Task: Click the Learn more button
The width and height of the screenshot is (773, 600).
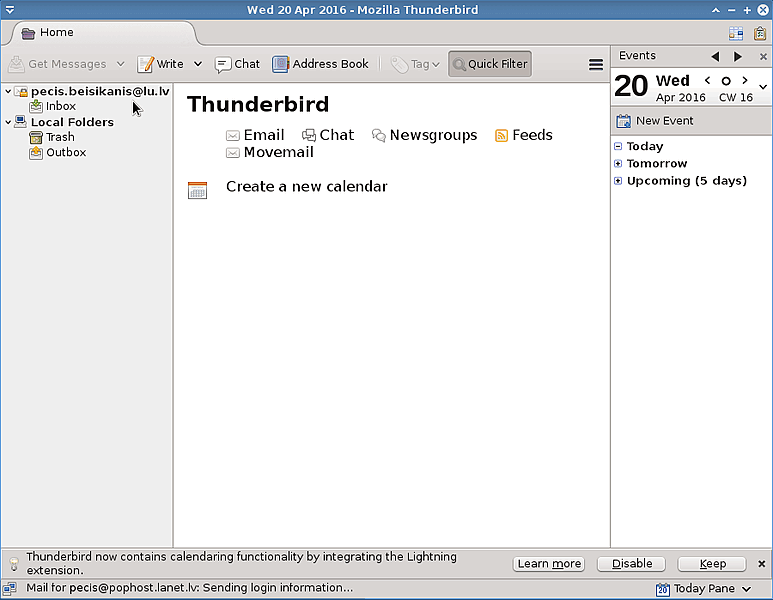Action: tap(549, 564)
